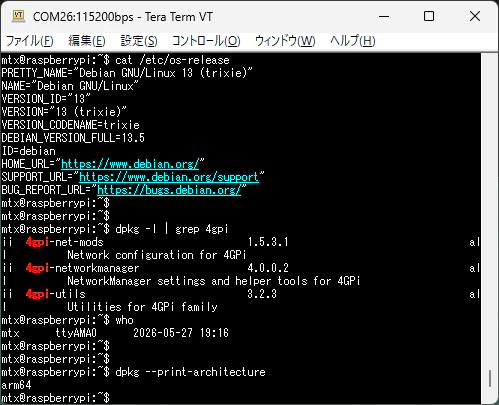Click the NAME="Debian GNU/Linux" line
The image size is (499, 405).
[x=70, y=86]
